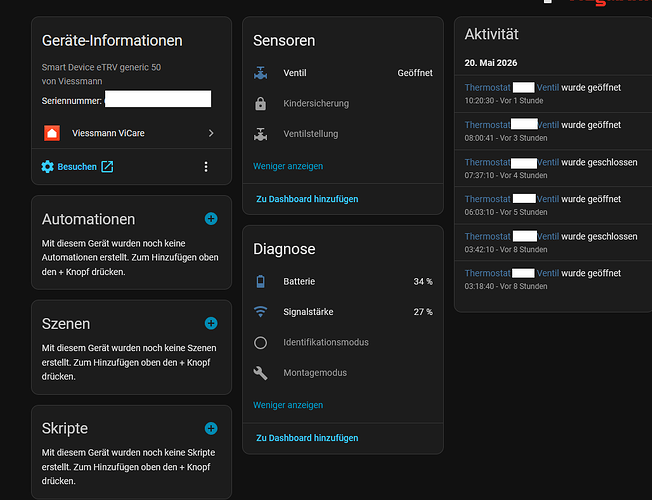The width and height of the screenshot is (652, 500).
Task: Open the three-dot device menu
Action: tap(206, 167)
